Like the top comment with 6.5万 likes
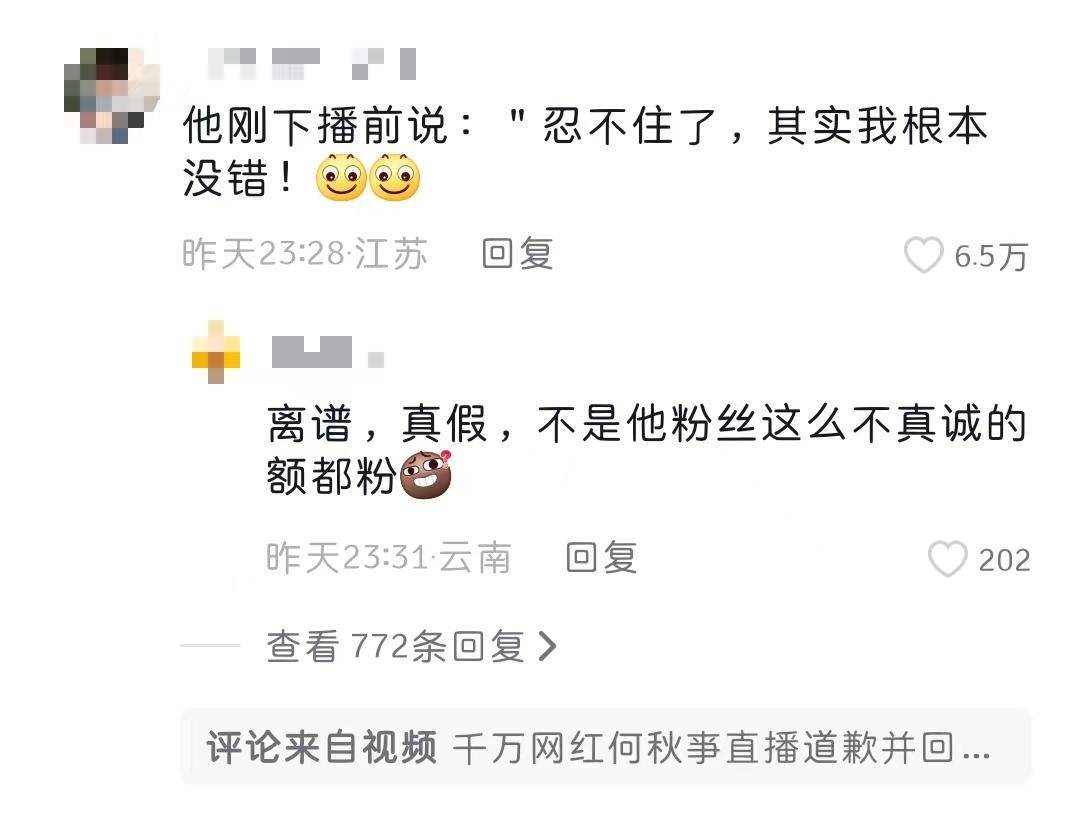The height and width of the screenshot is (833, 1080). click(923, 255)
